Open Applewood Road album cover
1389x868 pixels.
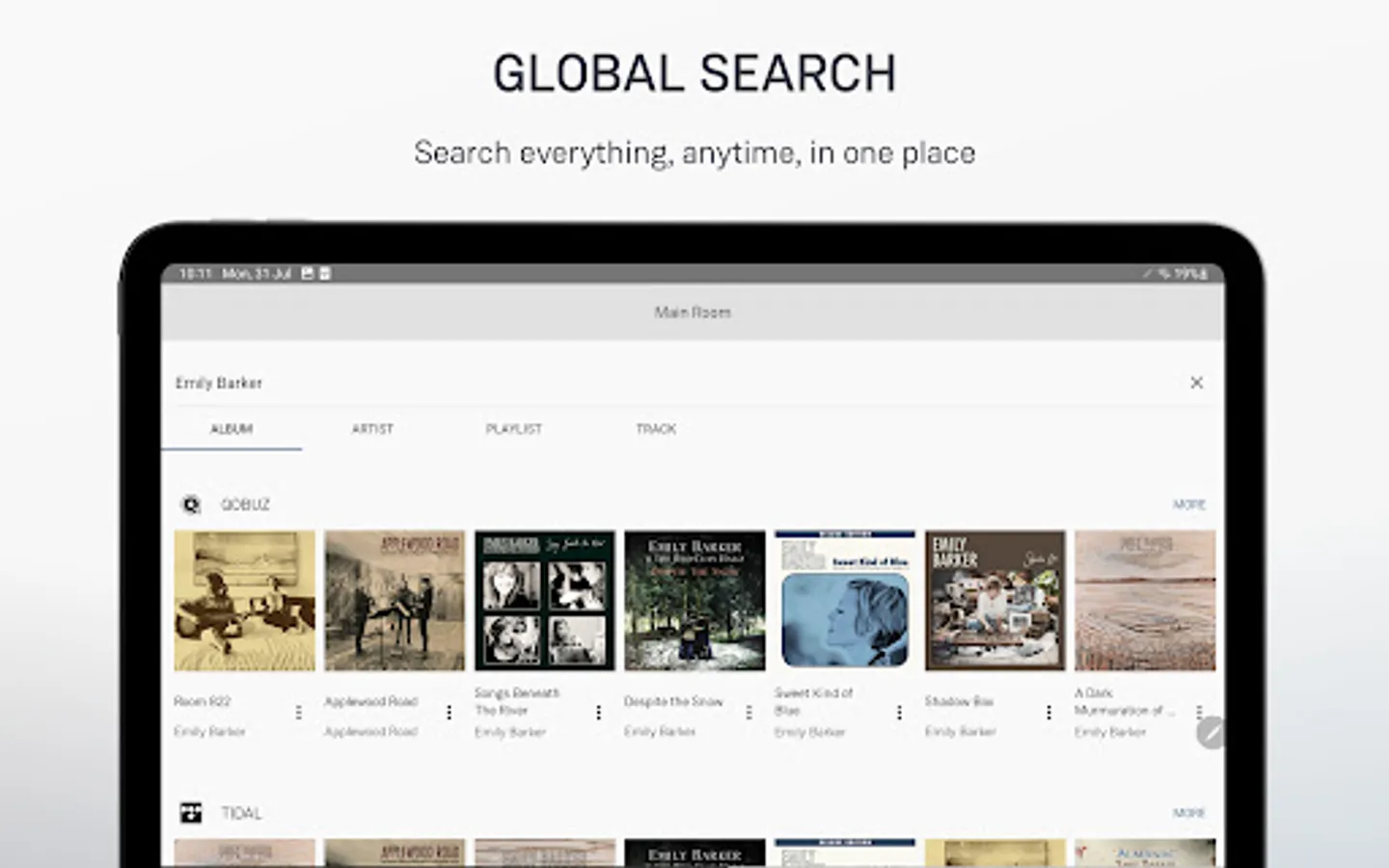pos(395,600)
